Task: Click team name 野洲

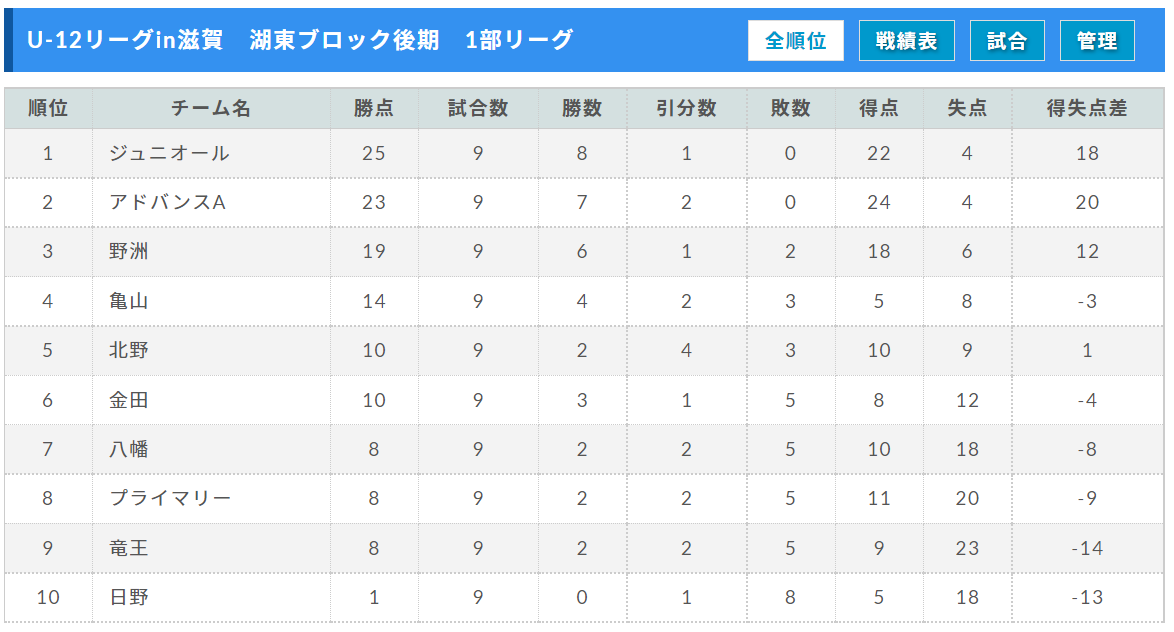Action: [129, 252]
